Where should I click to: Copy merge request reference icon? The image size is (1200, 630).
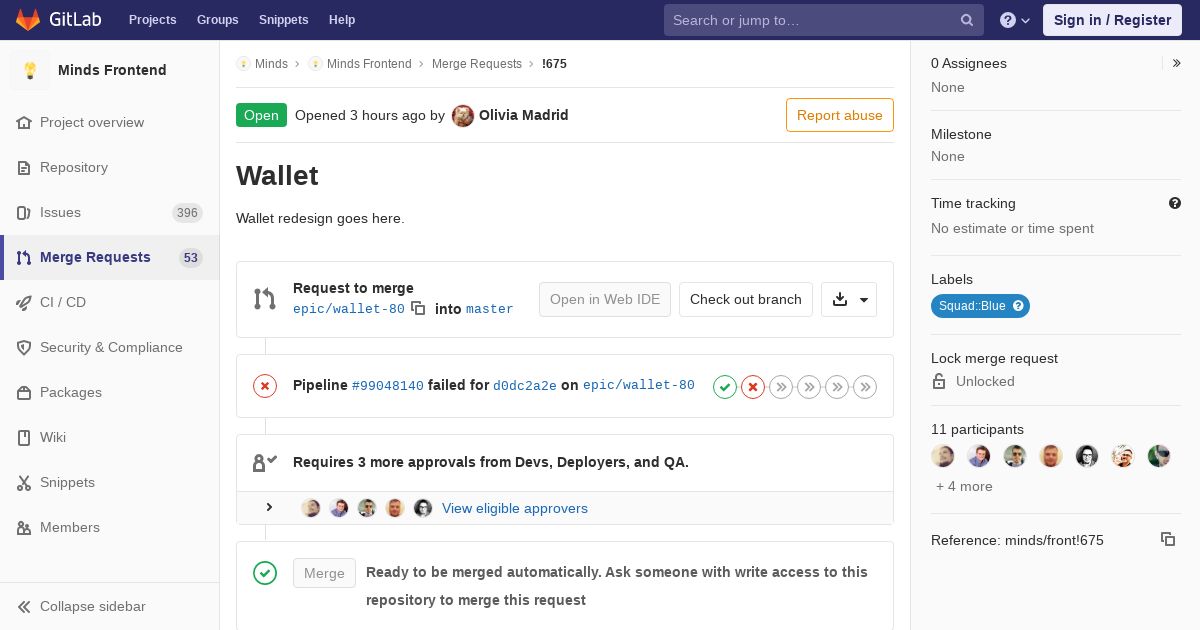1168,539
